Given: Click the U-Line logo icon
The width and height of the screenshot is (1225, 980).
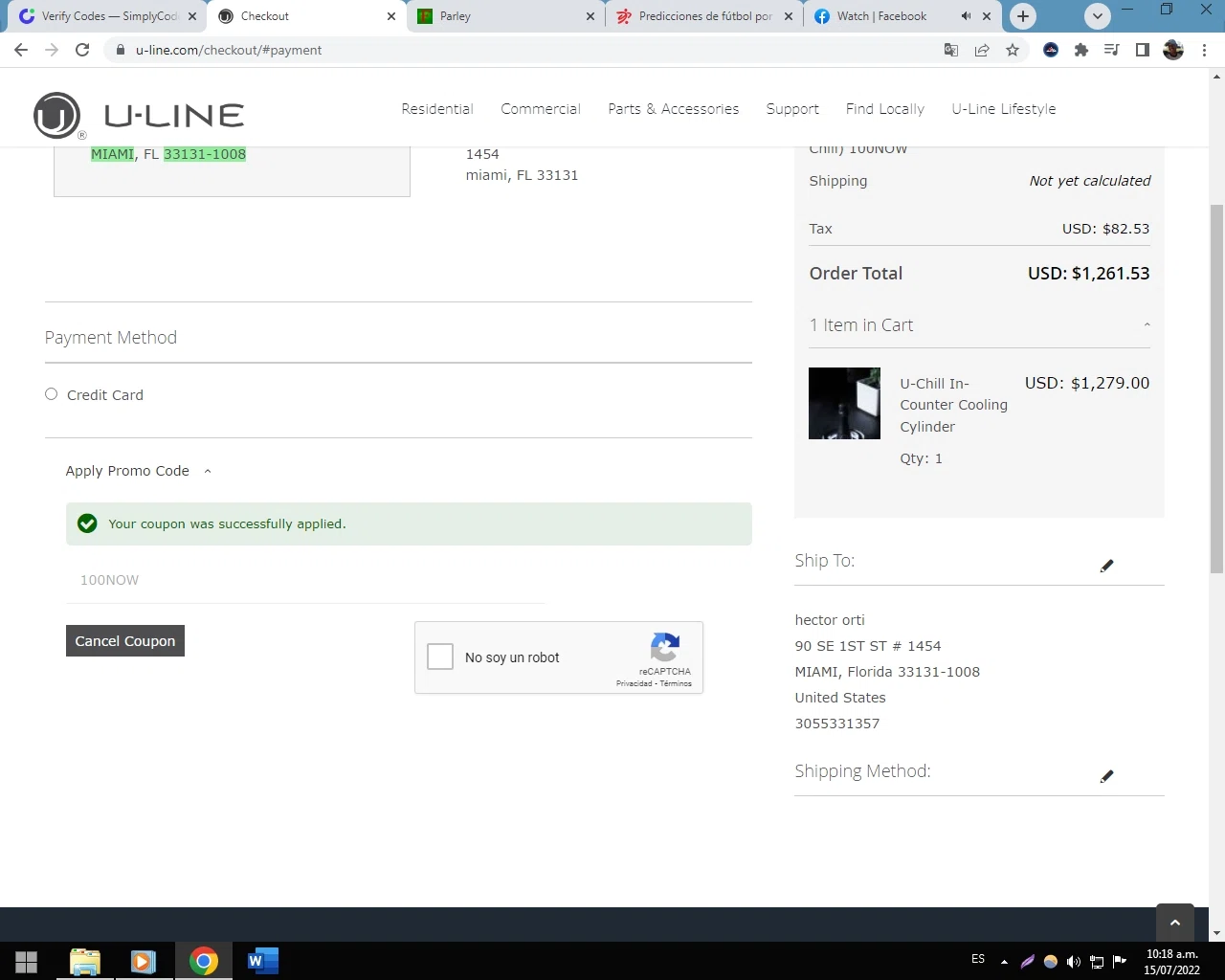Looking at the screenshot, I should point(56,116).
